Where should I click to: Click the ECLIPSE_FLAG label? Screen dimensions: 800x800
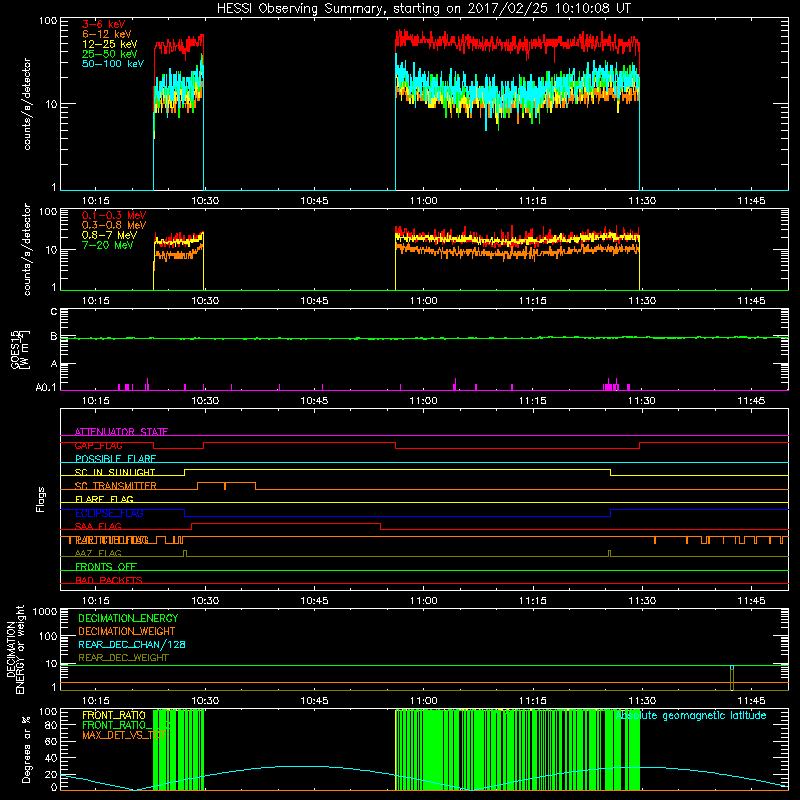109,513
